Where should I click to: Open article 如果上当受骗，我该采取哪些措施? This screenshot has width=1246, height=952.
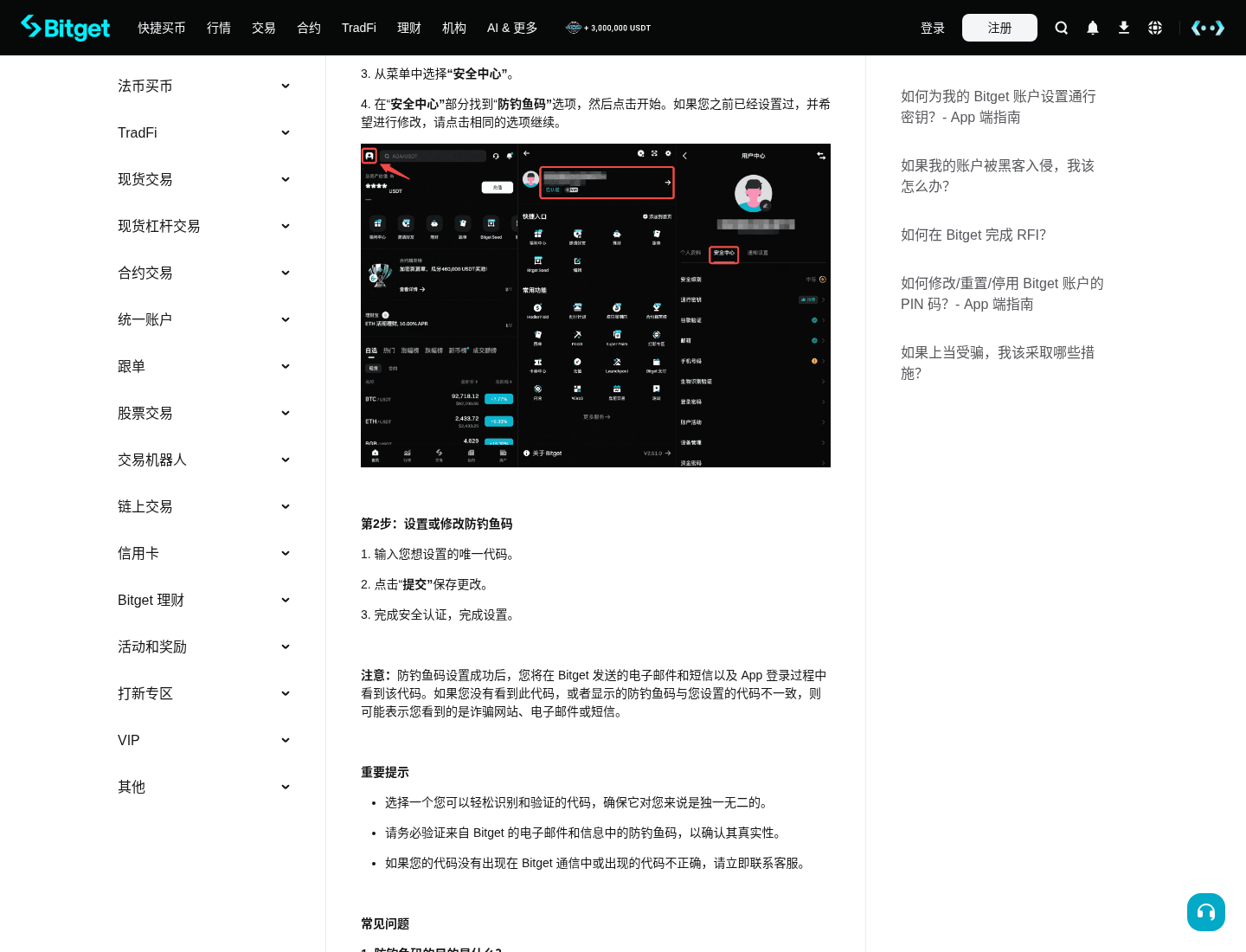click(x=998, y=363)
